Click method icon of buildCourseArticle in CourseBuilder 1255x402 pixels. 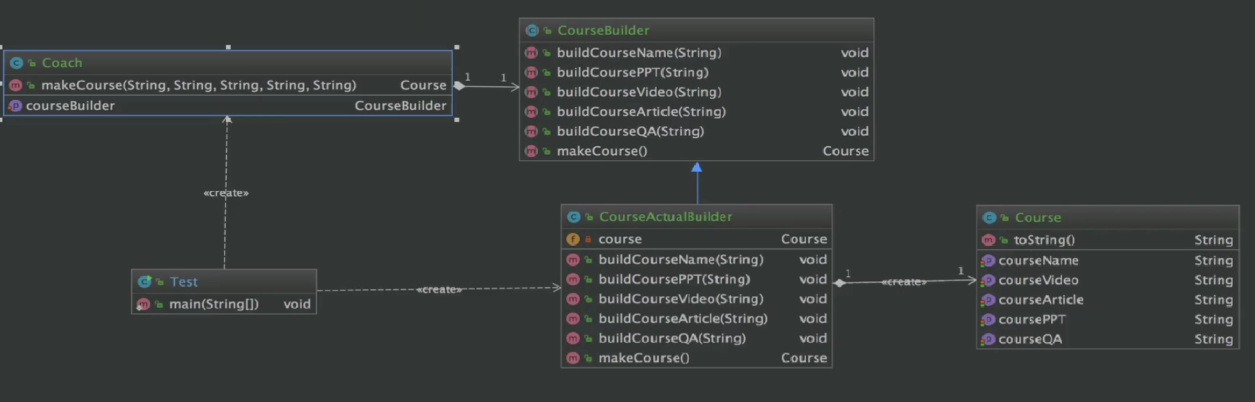click(532, 112)
